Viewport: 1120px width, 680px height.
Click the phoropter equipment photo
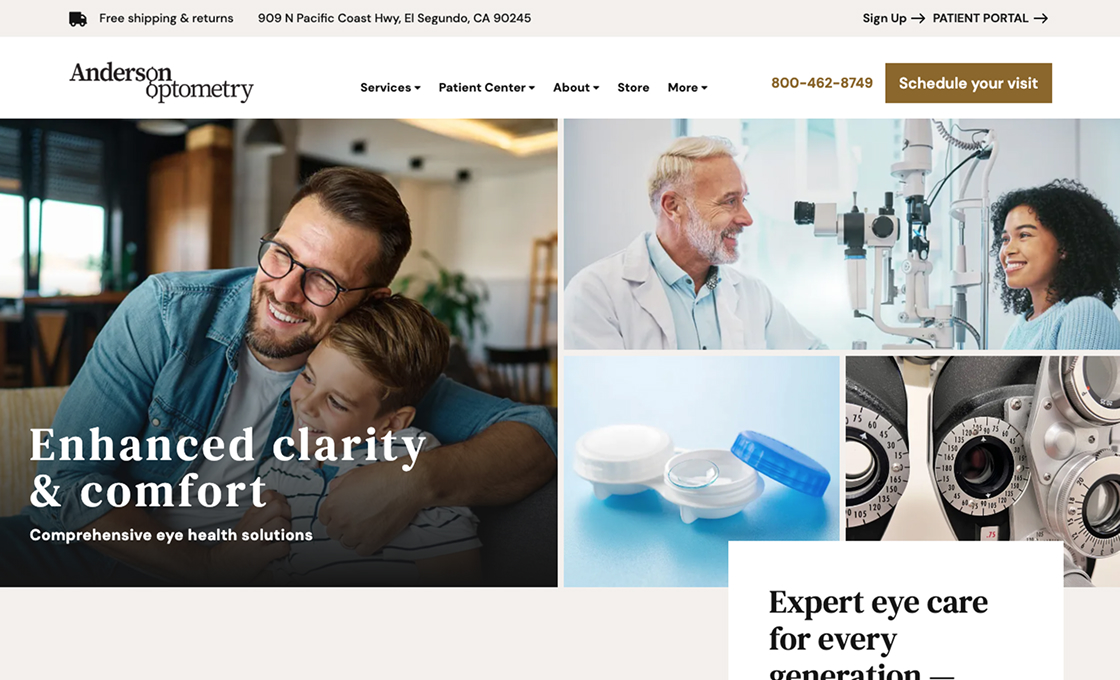pos(983,449)
